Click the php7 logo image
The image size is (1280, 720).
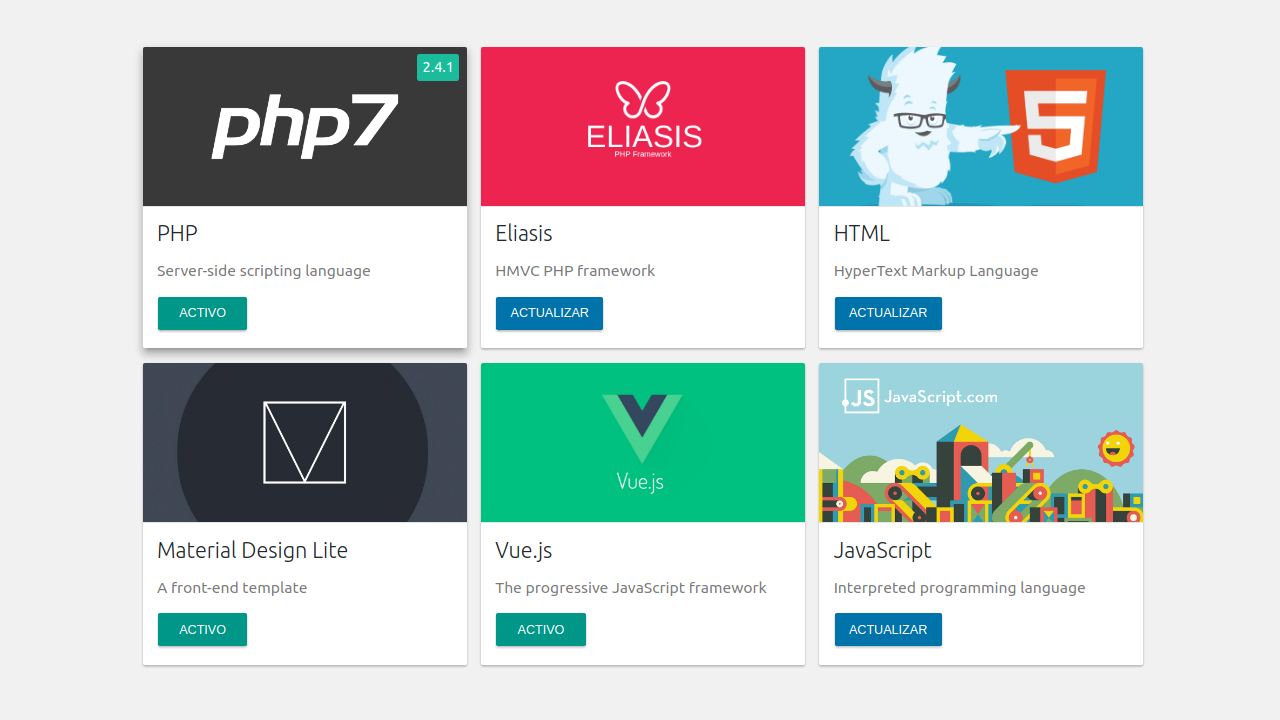(305, 126)
